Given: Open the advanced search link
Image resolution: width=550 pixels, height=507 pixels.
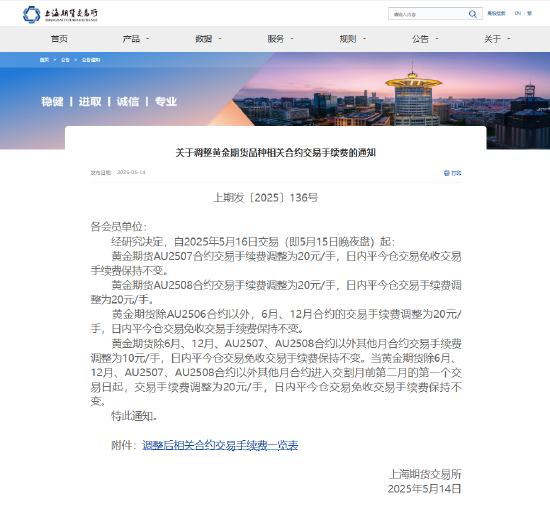Looking at the screenshot, I should 496,13.
